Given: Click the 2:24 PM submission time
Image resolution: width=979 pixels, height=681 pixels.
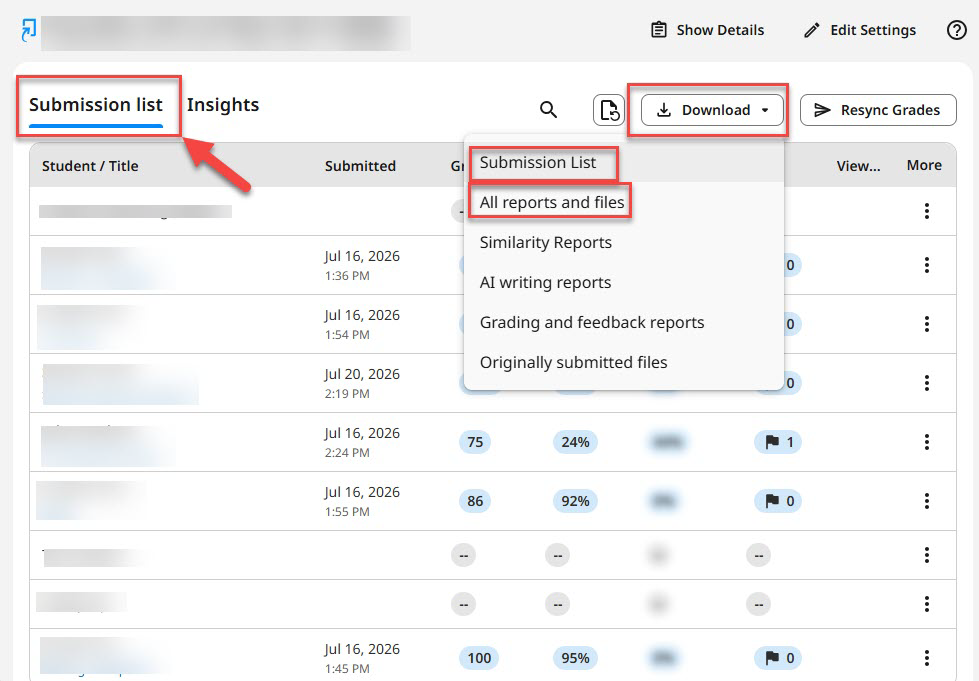Looking at the screenshot, I should 347,453.
